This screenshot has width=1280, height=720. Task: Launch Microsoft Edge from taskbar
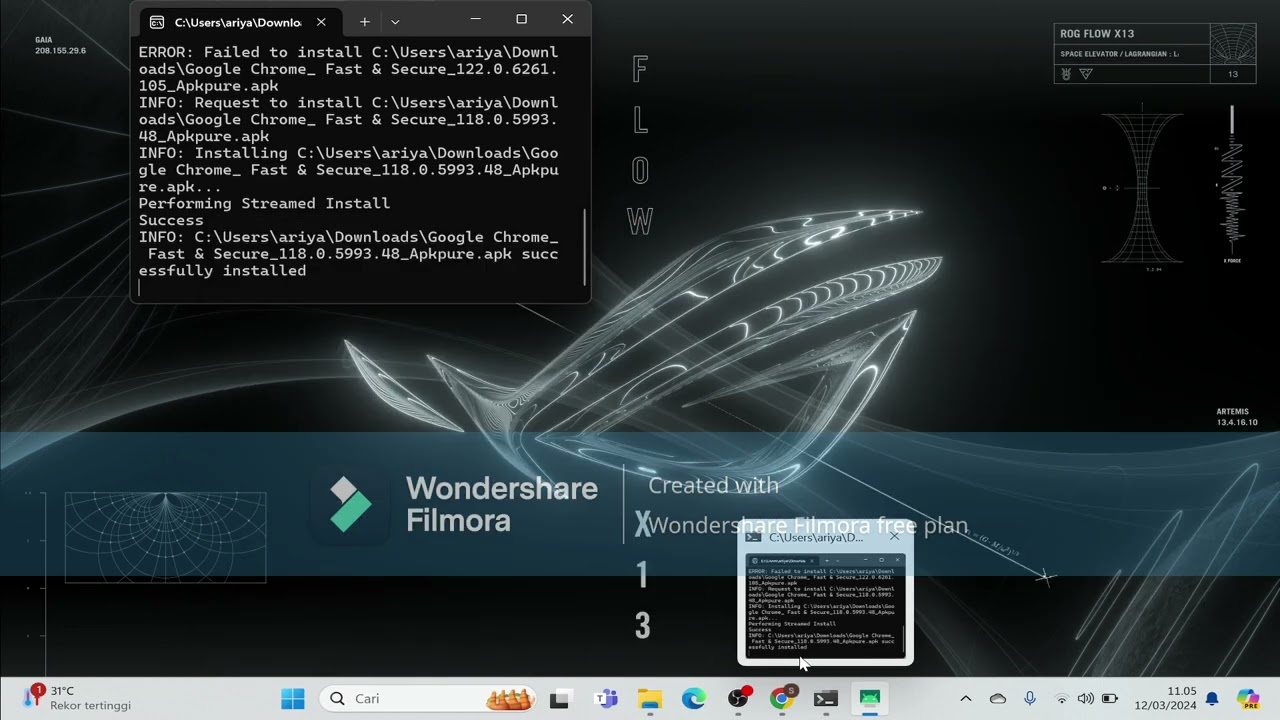694,698
